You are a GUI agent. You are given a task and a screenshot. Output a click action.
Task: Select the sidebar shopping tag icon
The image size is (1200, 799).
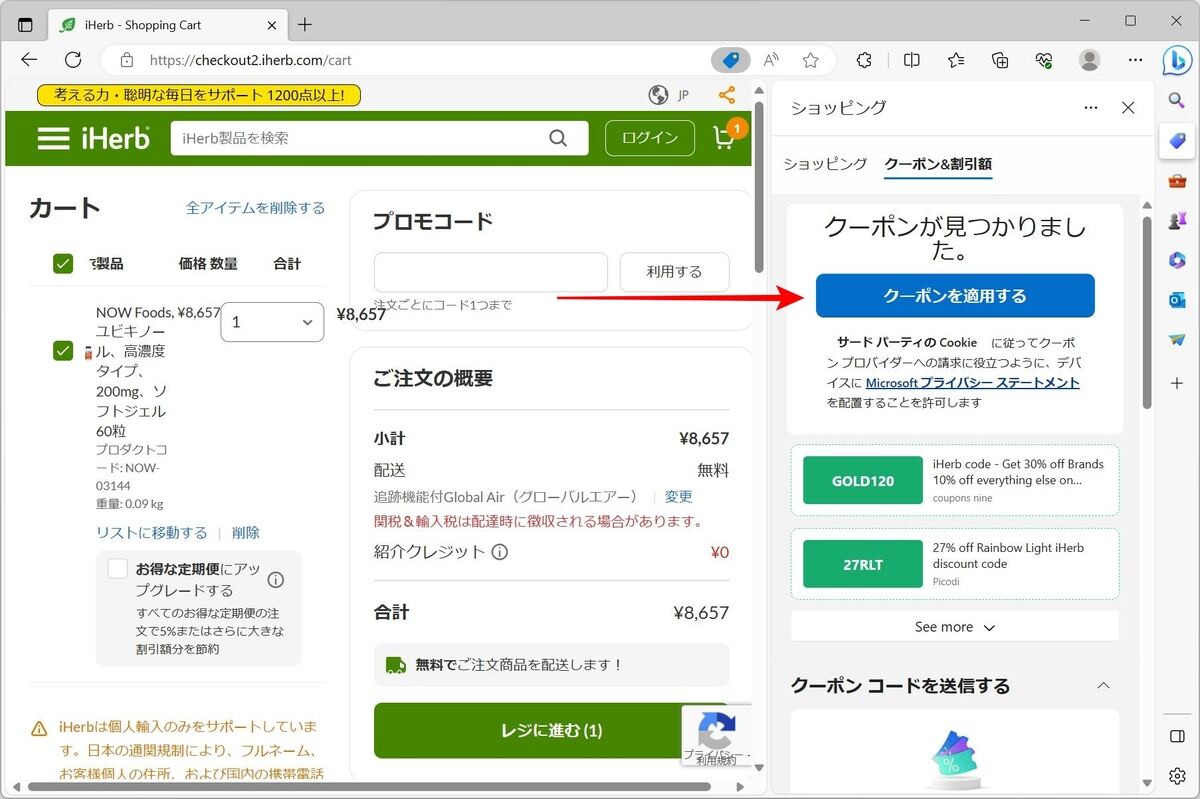click(1177, 141)
